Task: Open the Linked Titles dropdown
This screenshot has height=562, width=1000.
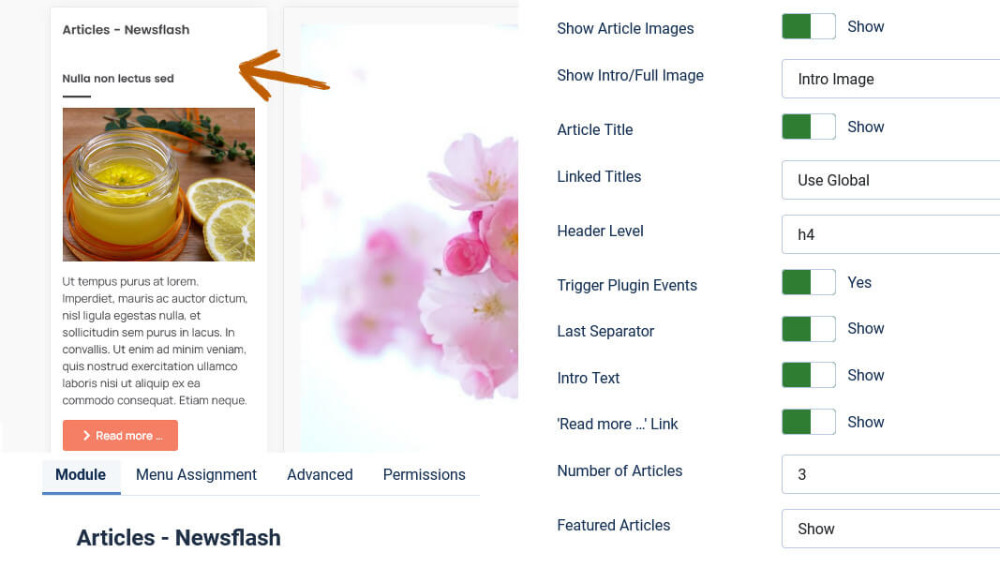Action: [x=891, y=180]
